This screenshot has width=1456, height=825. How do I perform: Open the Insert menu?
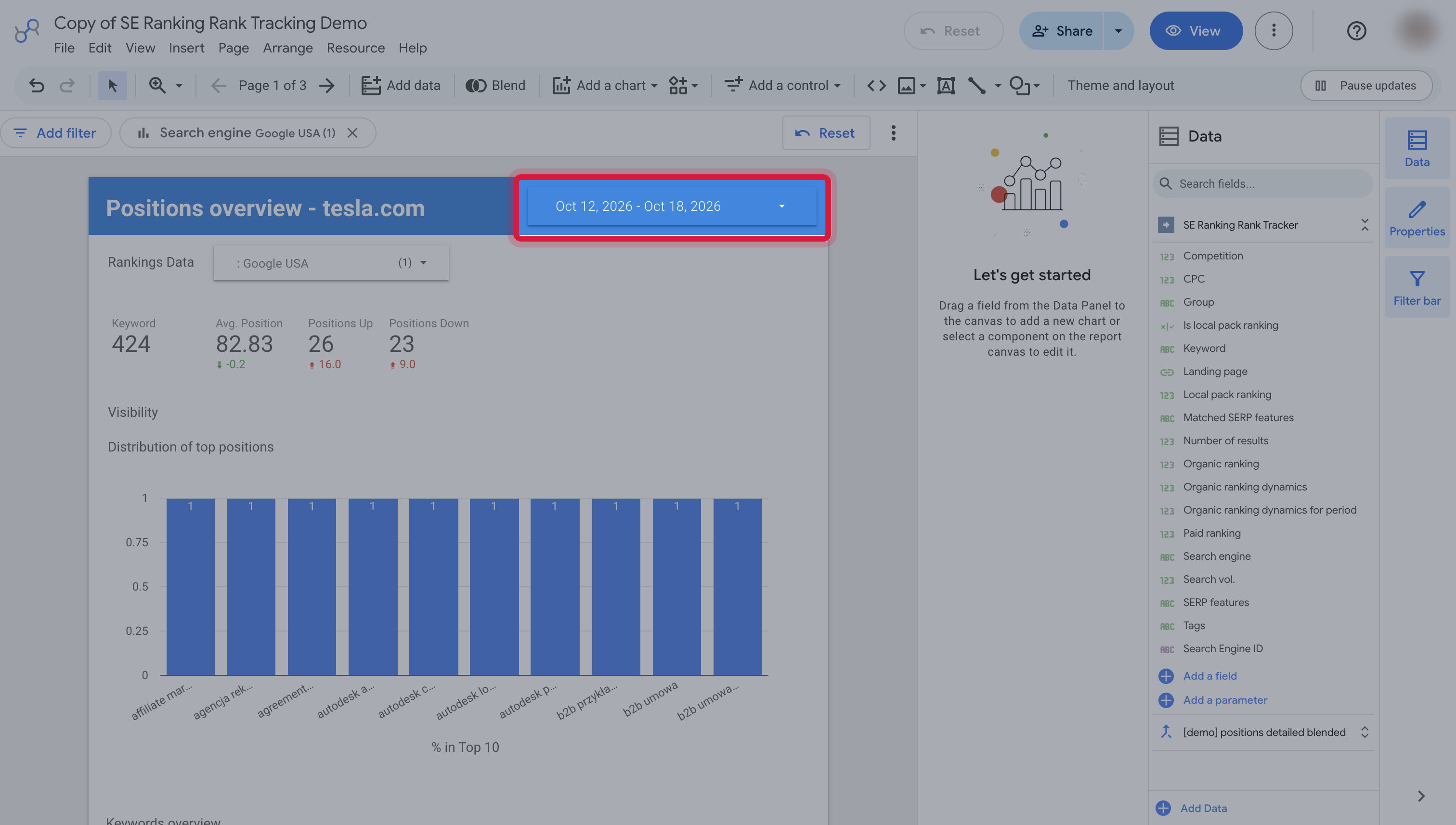(186, 48)
